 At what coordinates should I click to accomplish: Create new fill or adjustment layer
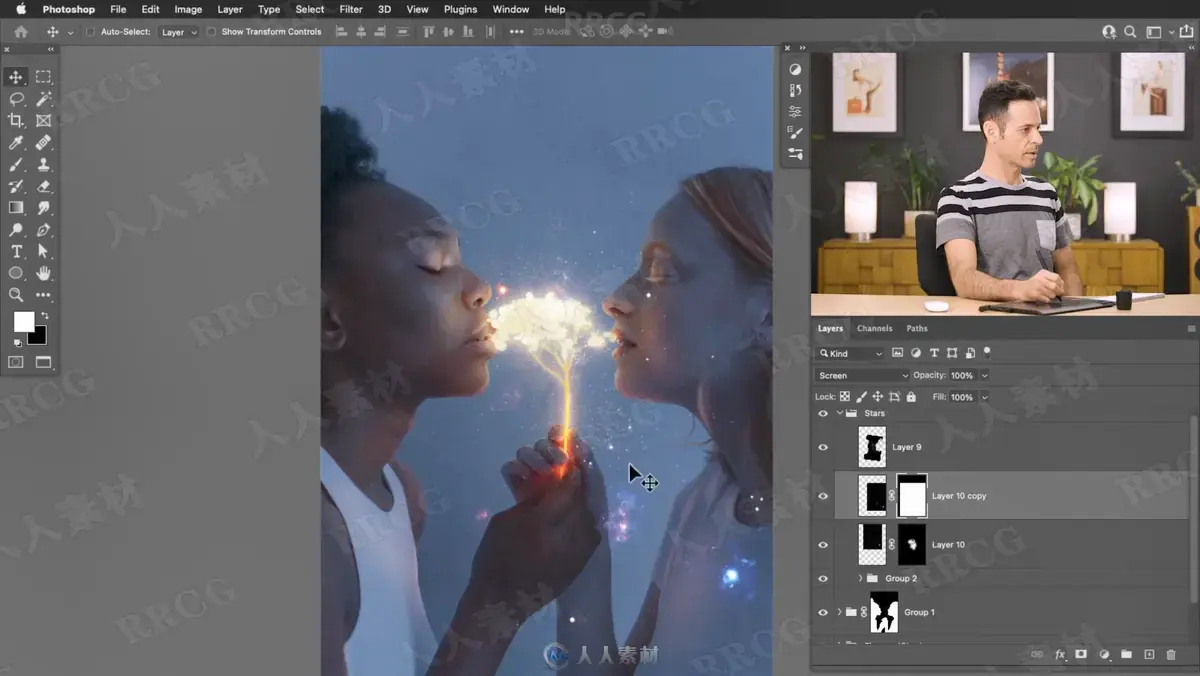(1104, 655)
